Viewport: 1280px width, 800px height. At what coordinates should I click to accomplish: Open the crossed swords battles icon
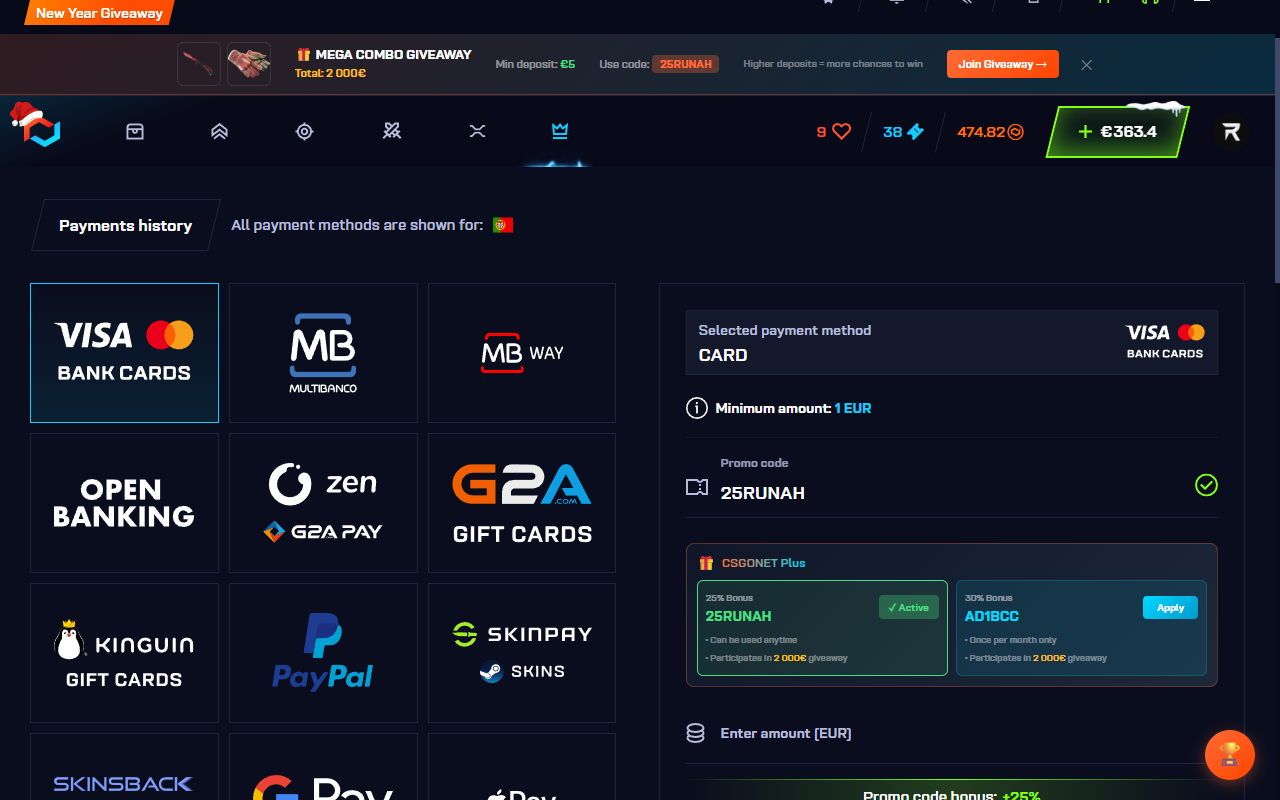coord(392,131)
